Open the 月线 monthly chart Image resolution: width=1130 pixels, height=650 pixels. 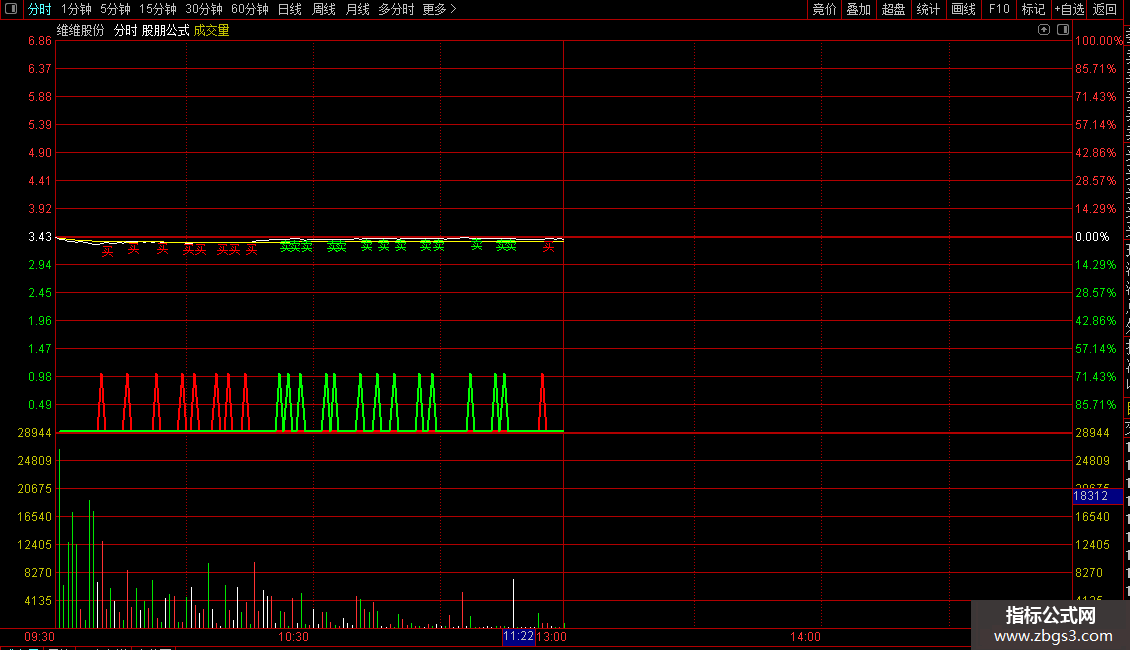click(x=357, y=9)
